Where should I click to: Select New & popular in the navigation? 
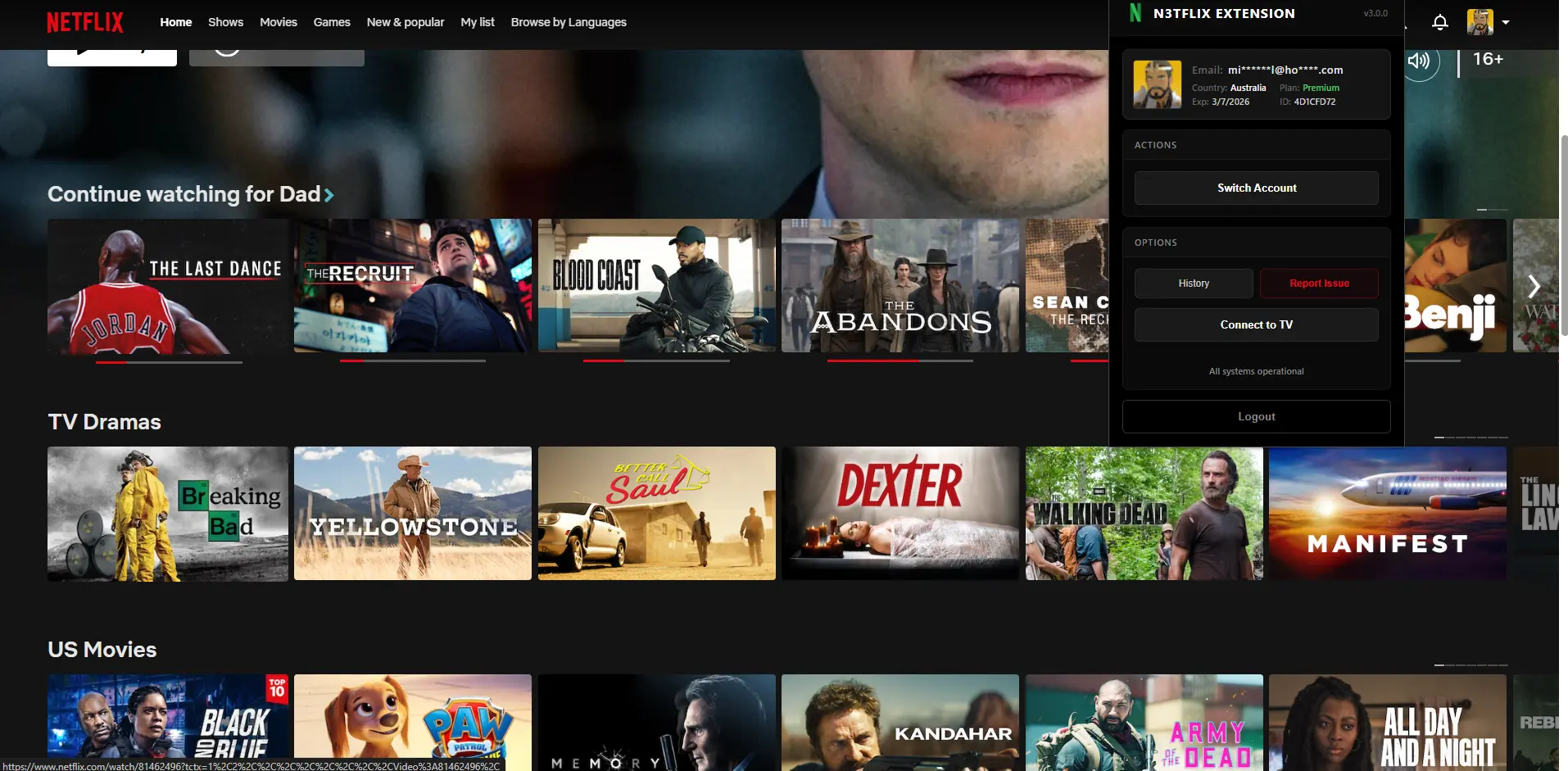point(406,22)
